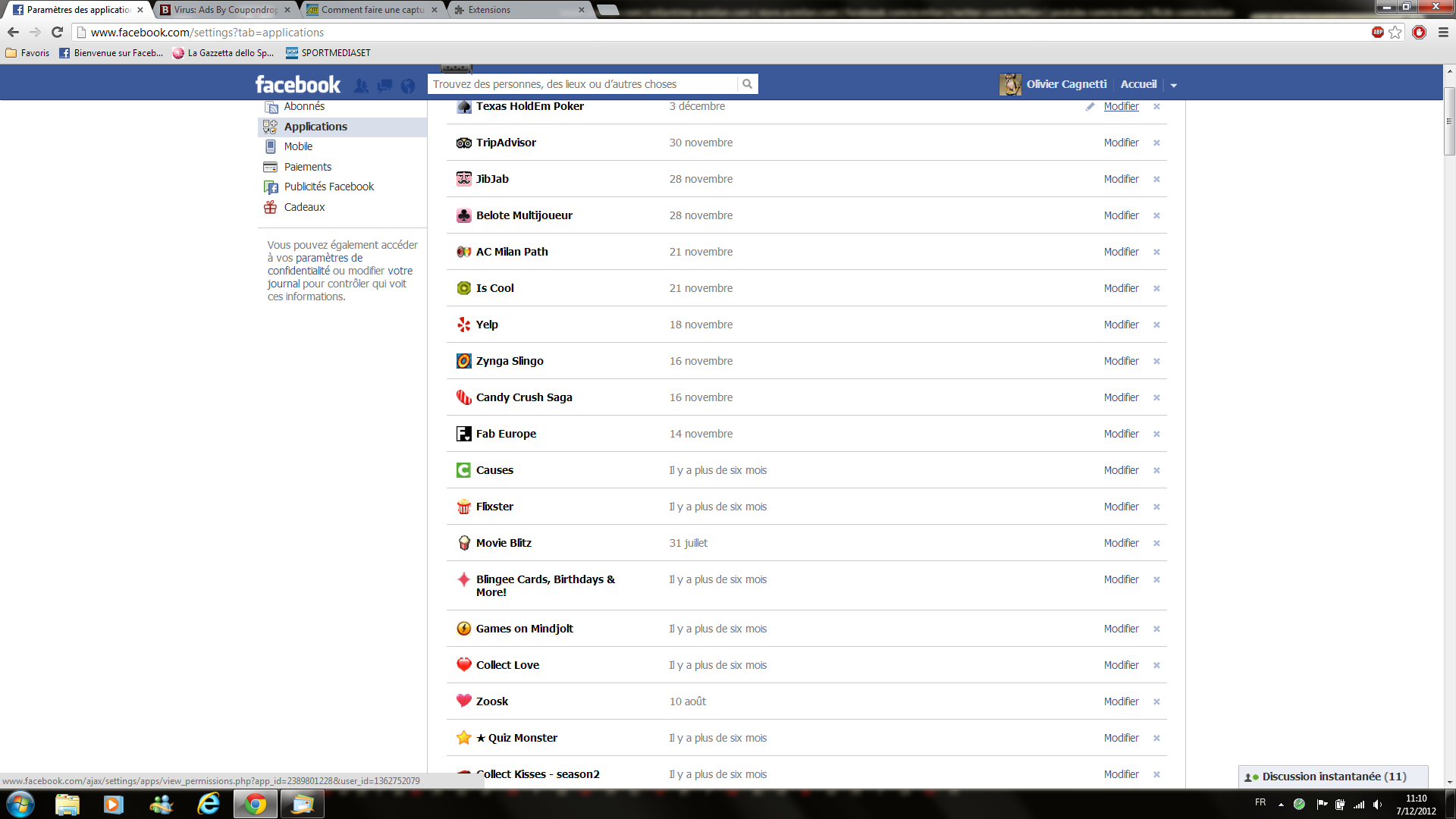Remove JibJab app with X

pos(1156,179)
